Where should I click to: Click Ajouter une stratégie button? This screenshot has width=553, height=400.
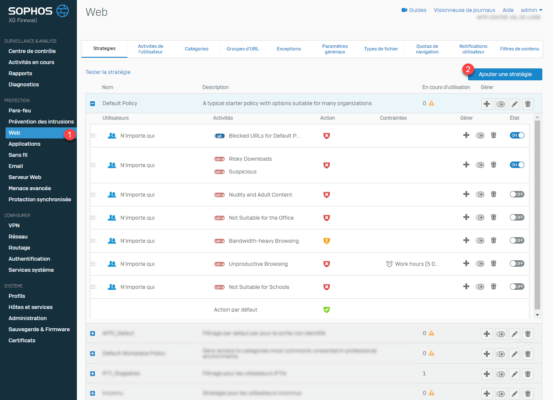(x=505, y=74)
